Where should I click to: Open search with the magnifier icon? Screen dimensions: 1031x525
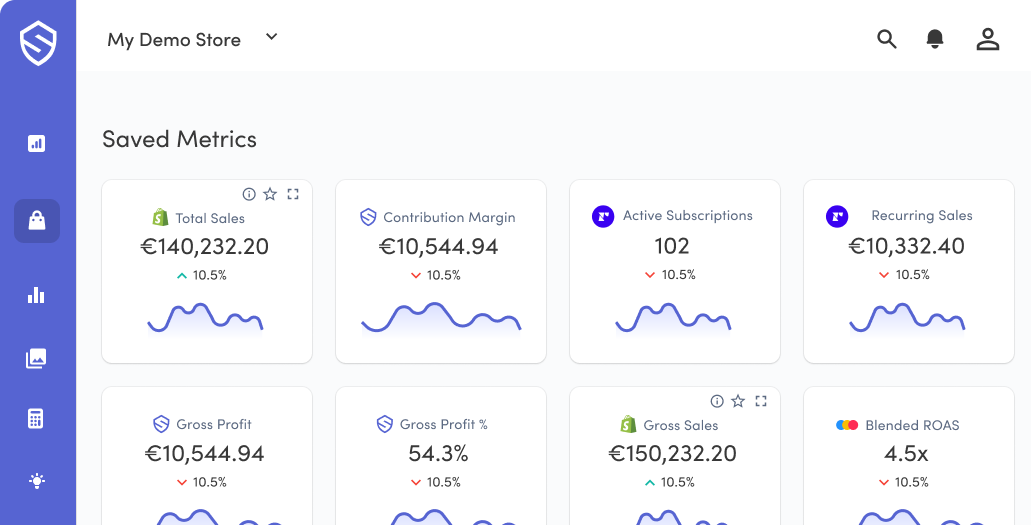(886, 39)
